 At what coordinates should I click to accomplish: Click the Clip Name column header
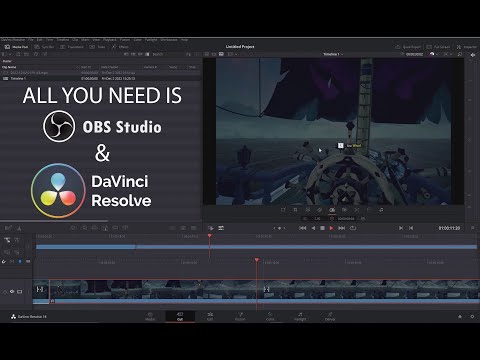point(9,67)
